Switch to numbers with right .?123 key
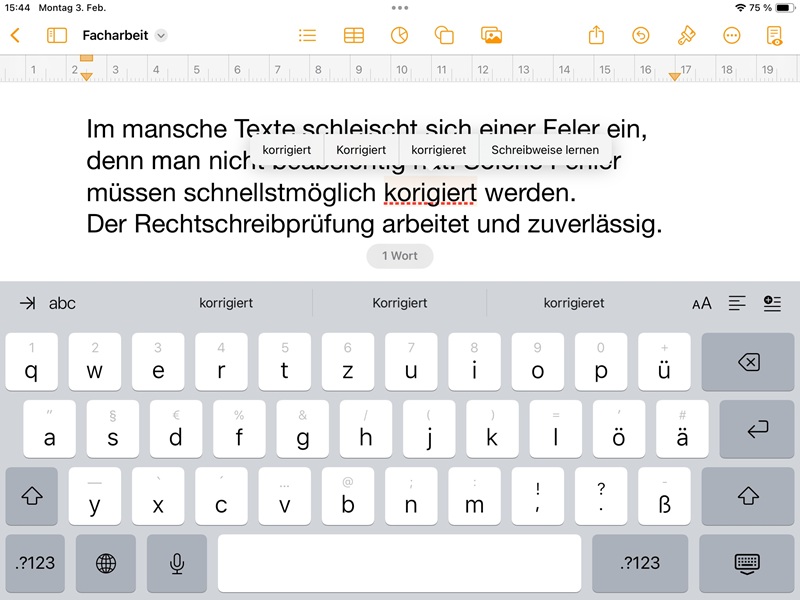This screenshot has width=800, height=600. [x=640, y=563]
